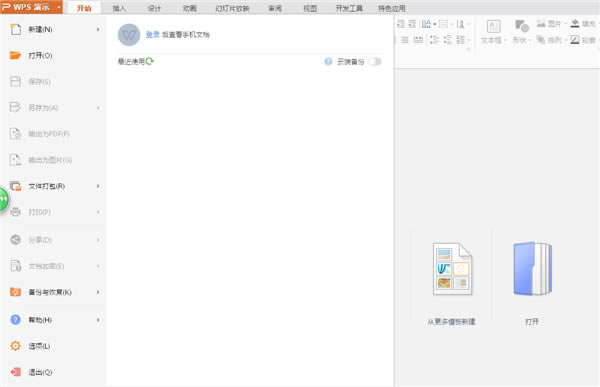Expand the 另存为(A) submenu arrow
Viewport: 600px width, 387px height.
click(x=98, y=108)
